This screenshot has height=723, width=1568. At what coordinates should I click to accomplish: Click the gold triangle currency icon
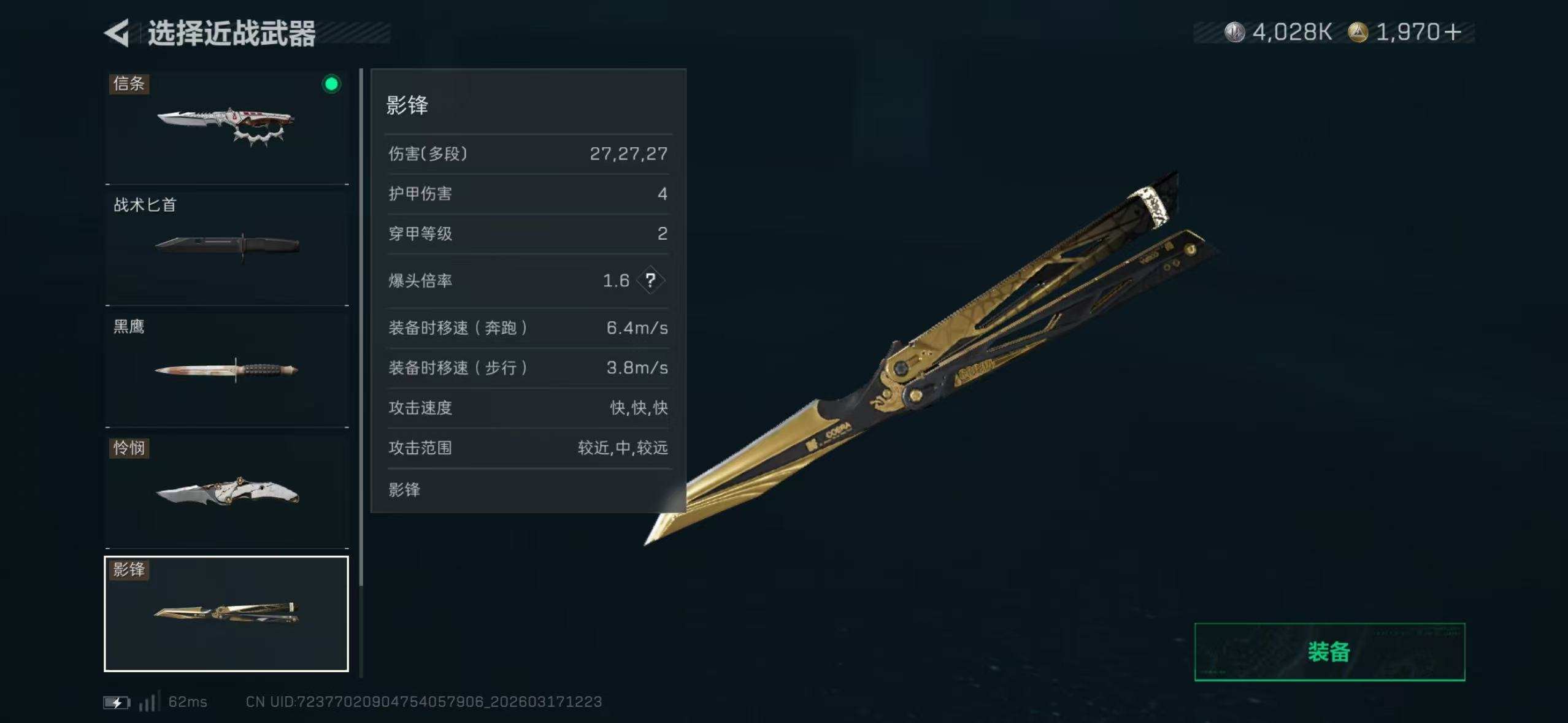click(x=1358, y=33)
